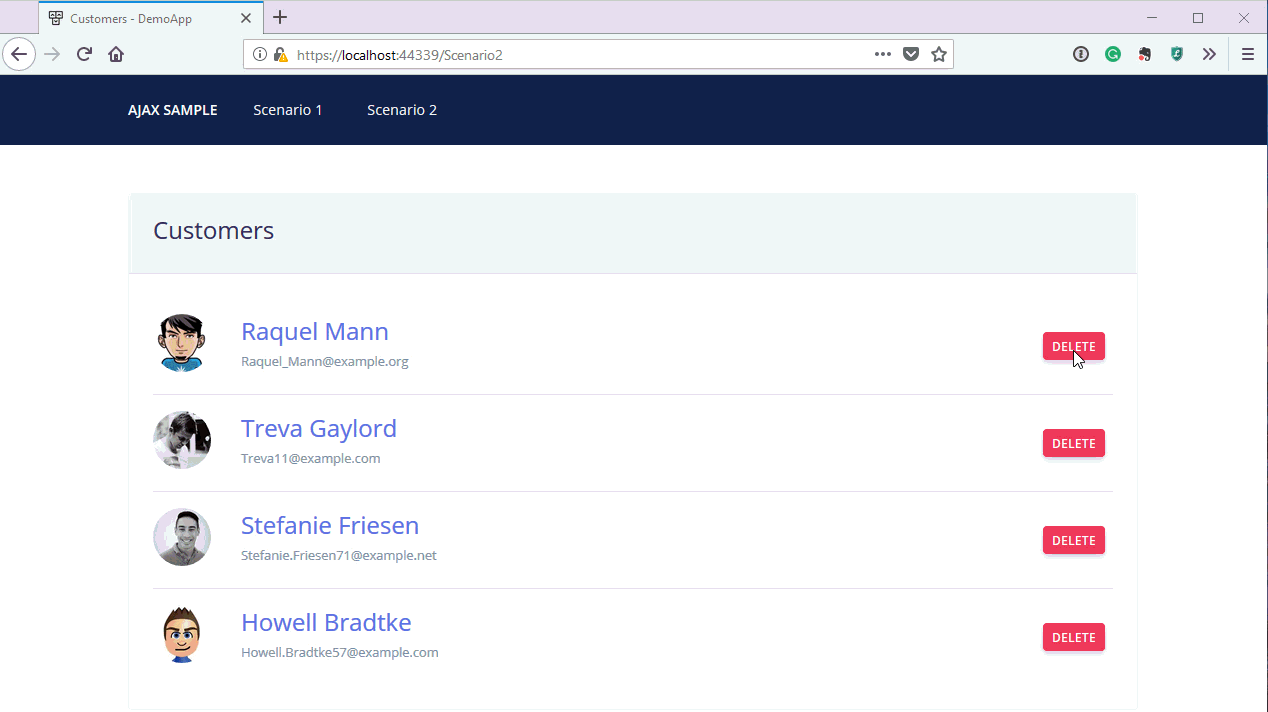1268x712 pixels.
Task: Click the padlock warning icon in URL bar
Action: 280,55
